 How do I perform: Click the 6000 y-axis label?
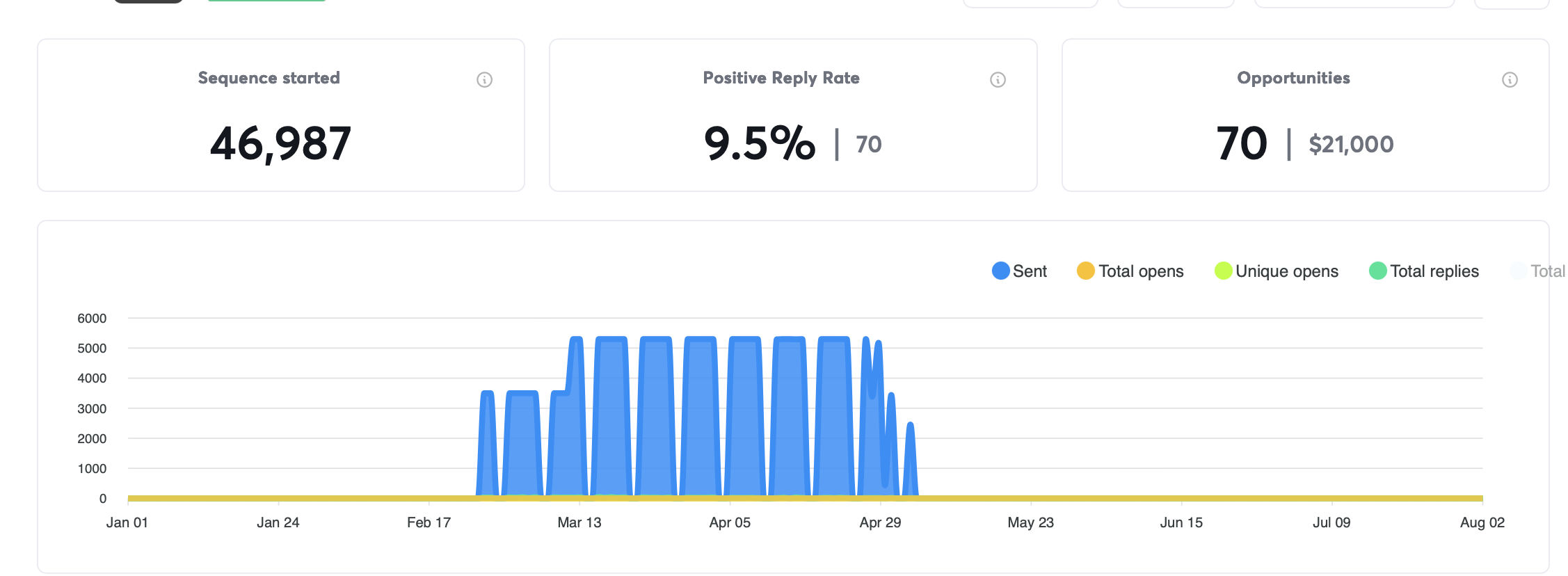tap(92, 319)
